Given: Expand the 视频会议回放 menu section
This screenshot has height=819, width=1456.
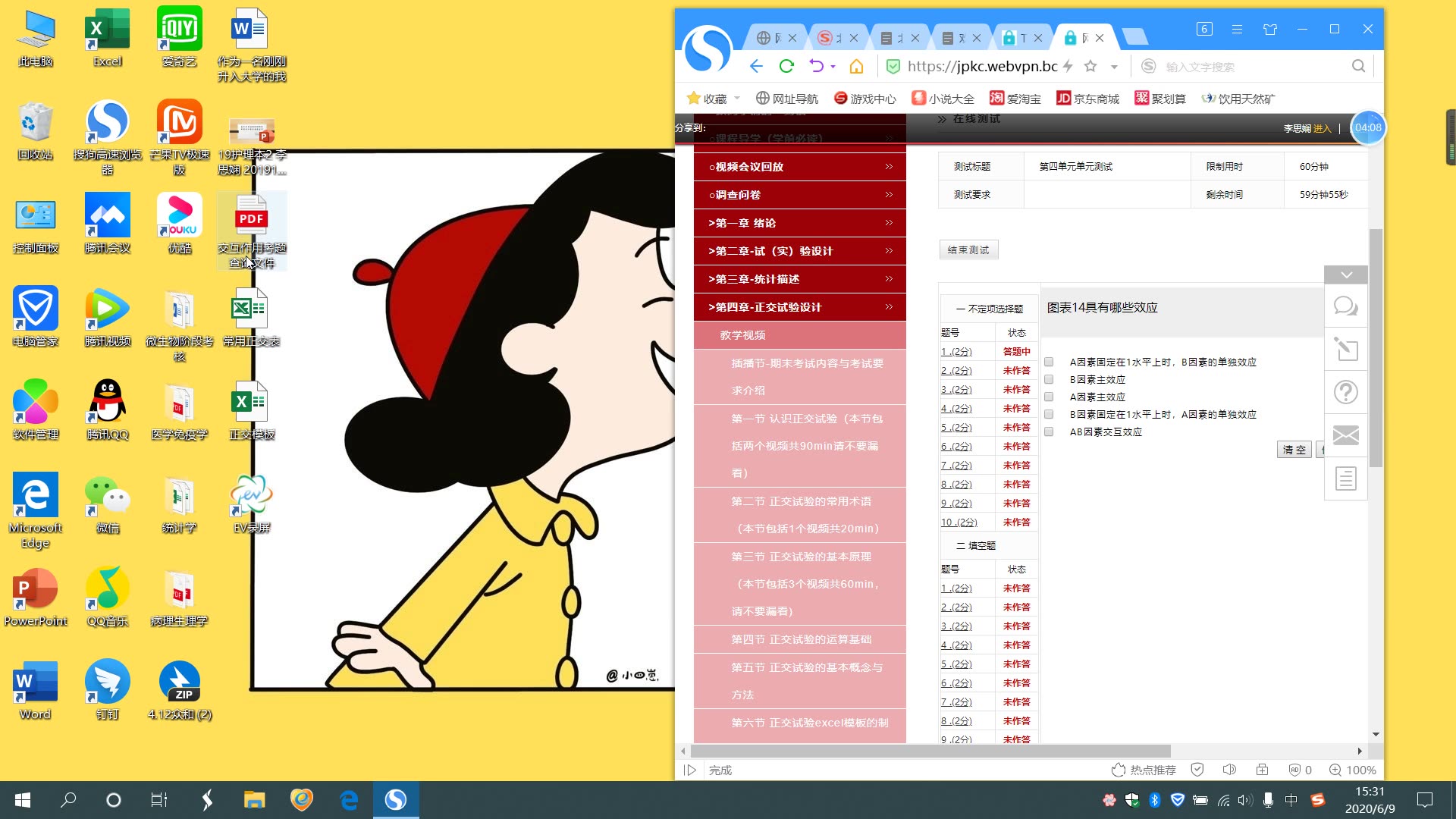Looking at the screenshot, I should click(799, 167).
